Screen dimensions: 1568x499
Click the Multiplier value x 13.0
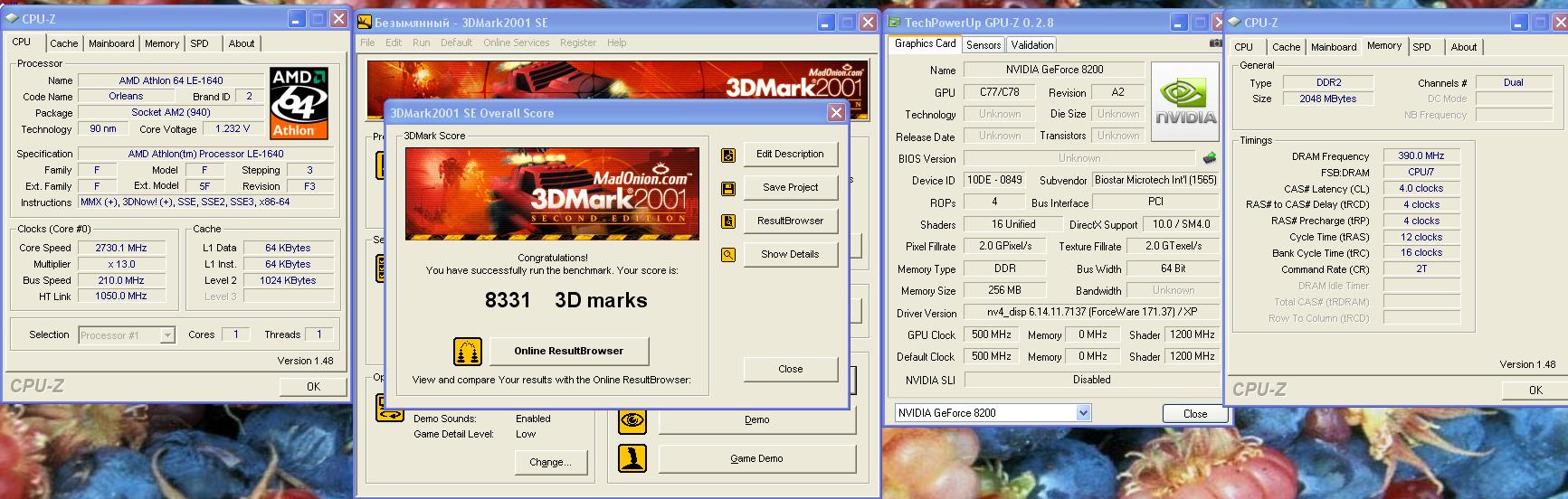coord(121,264)
